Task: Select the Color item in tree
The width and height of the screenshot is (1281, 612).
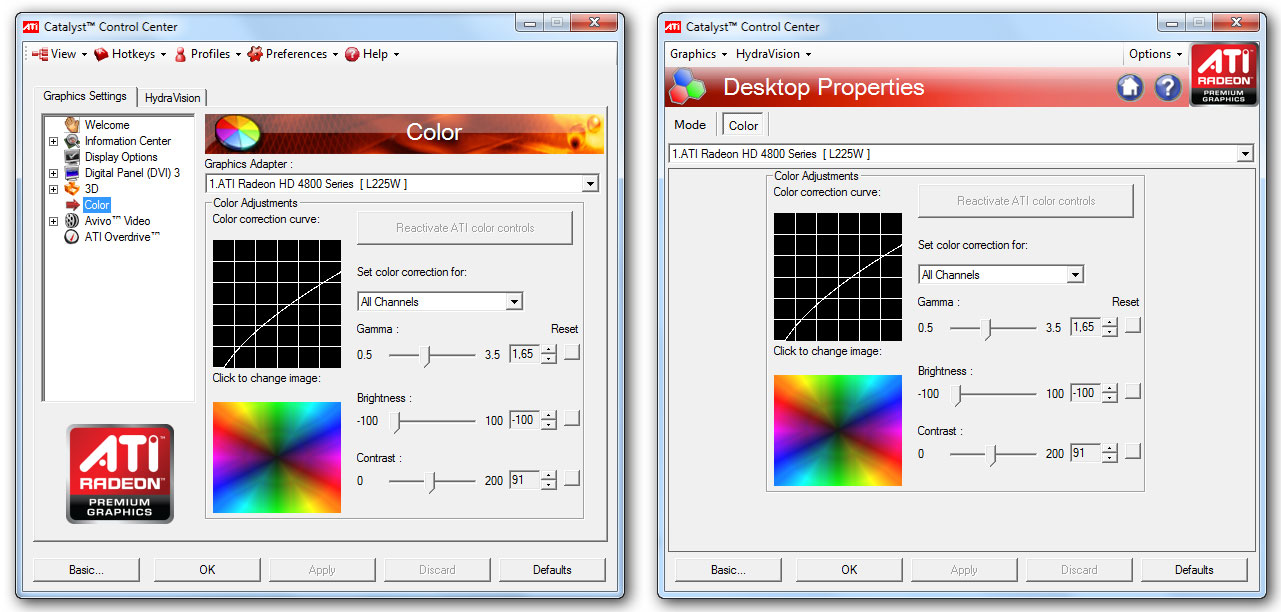Action: point(97,205)
